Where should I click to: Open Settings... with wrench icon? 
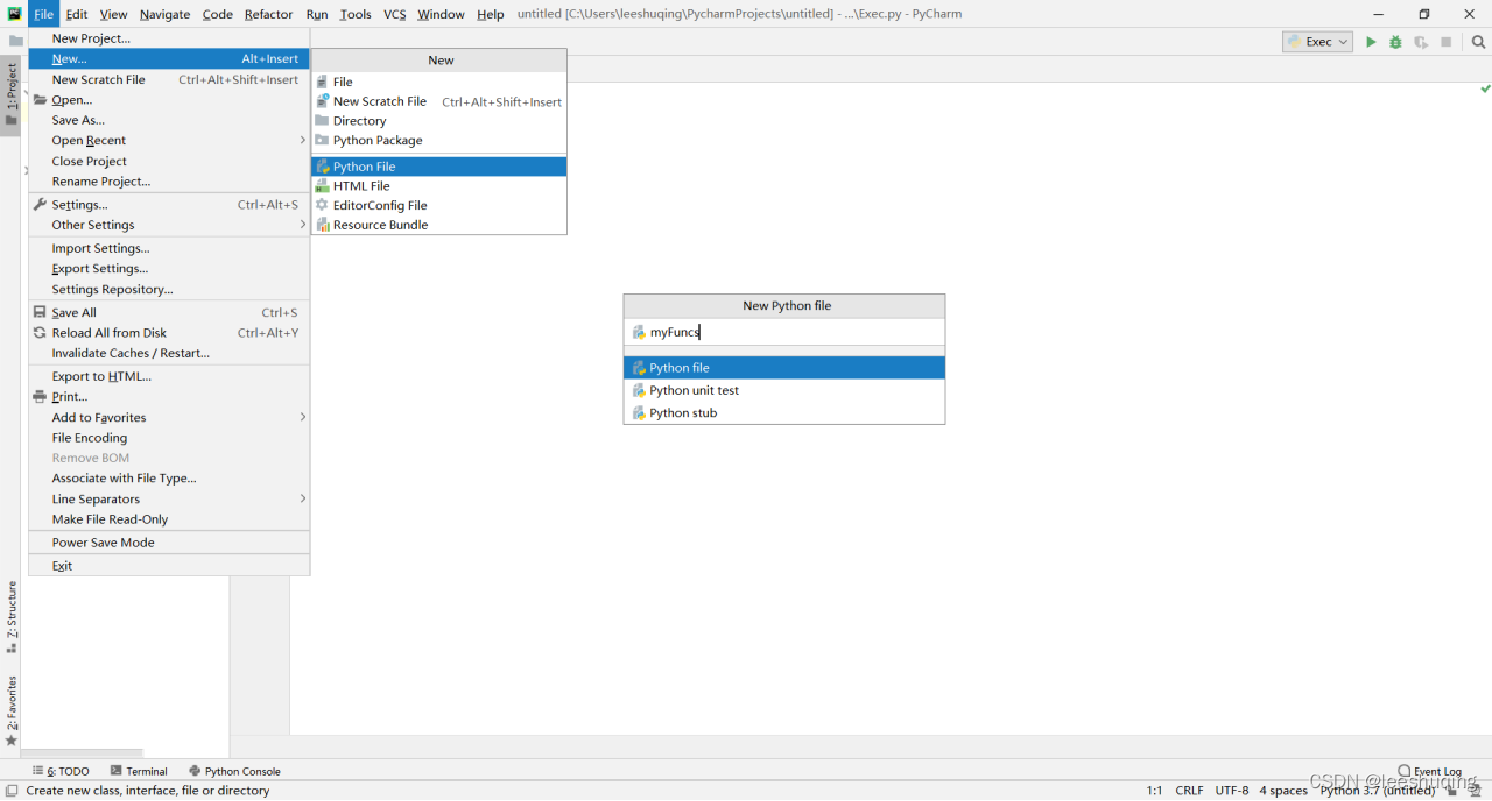click(168, 205)
